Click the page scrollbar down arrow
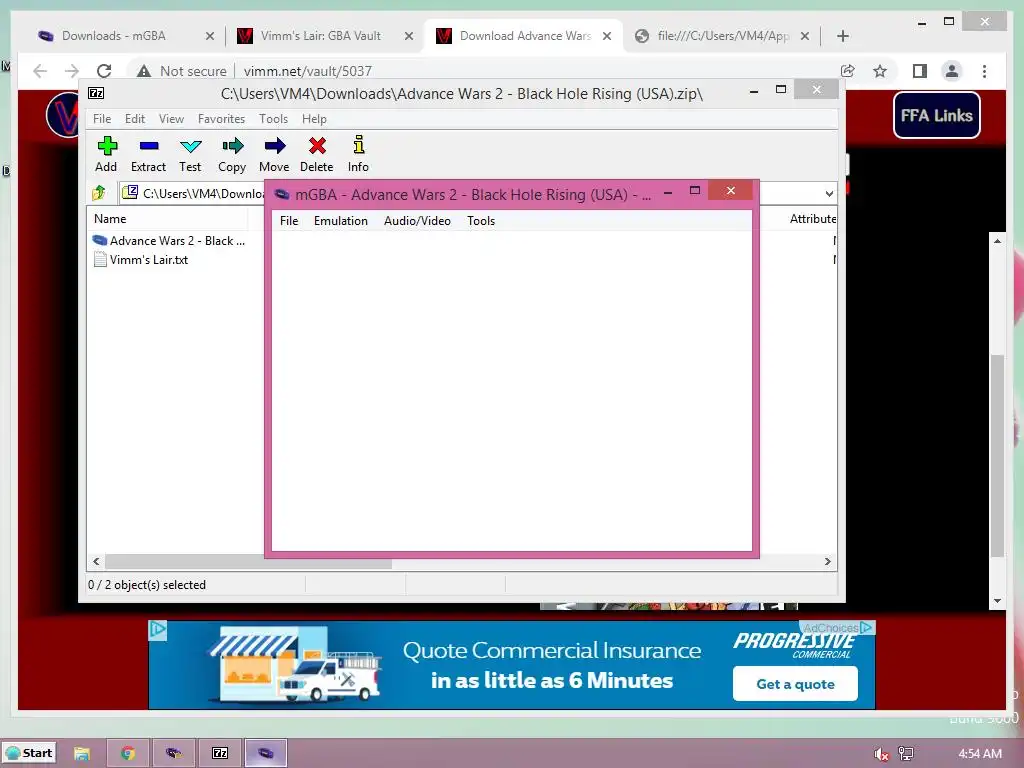 point(997,601)
